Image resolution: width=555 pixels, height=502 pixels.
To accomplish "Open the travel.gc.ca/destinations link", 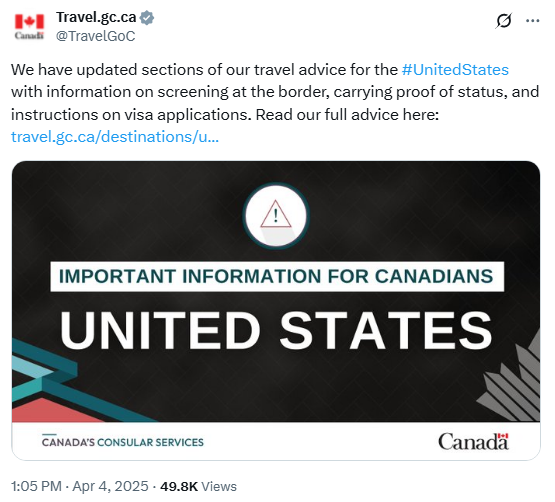I will (x=115, y=137).
